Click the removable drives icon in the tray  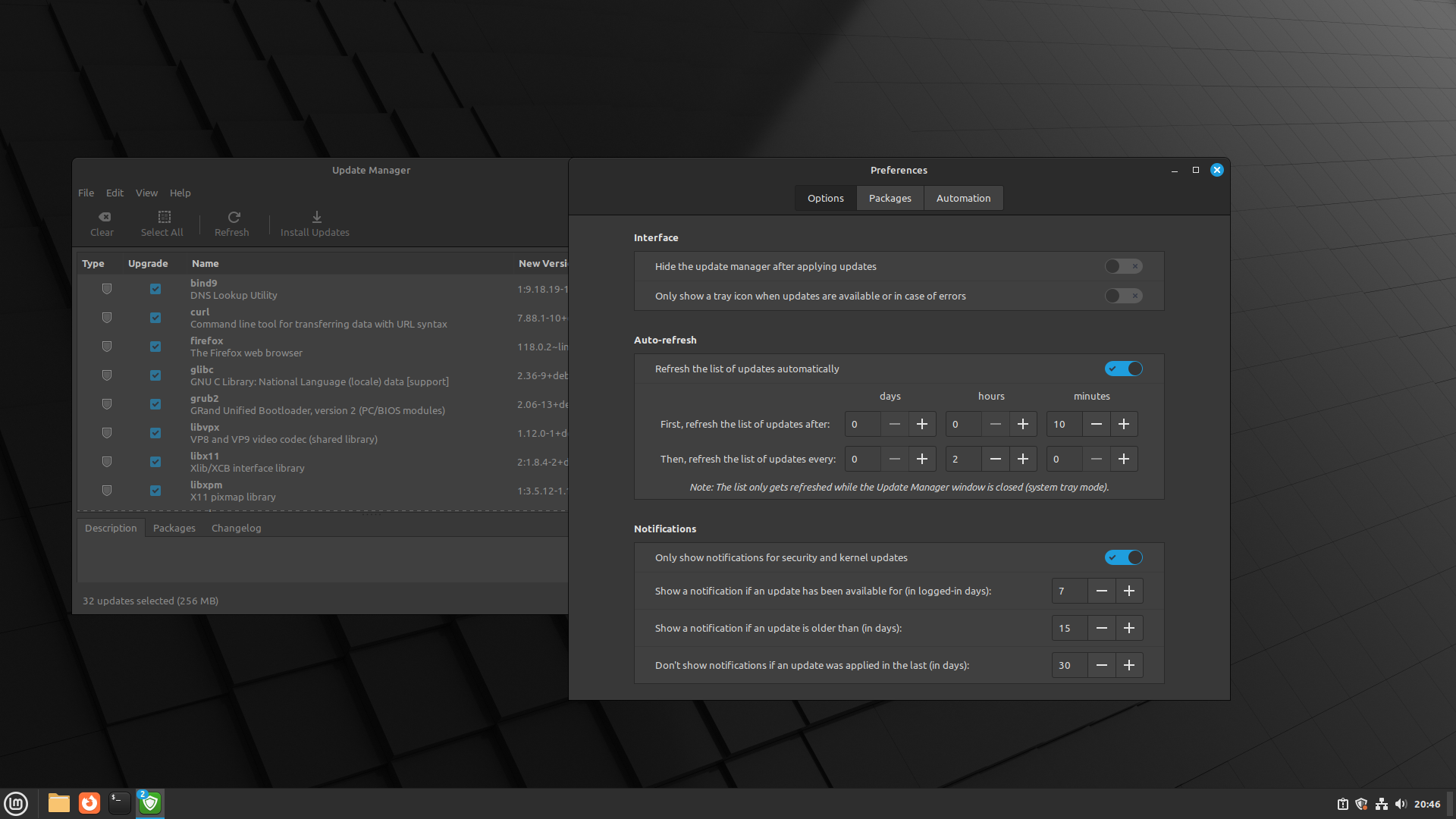pos(1342,804)
